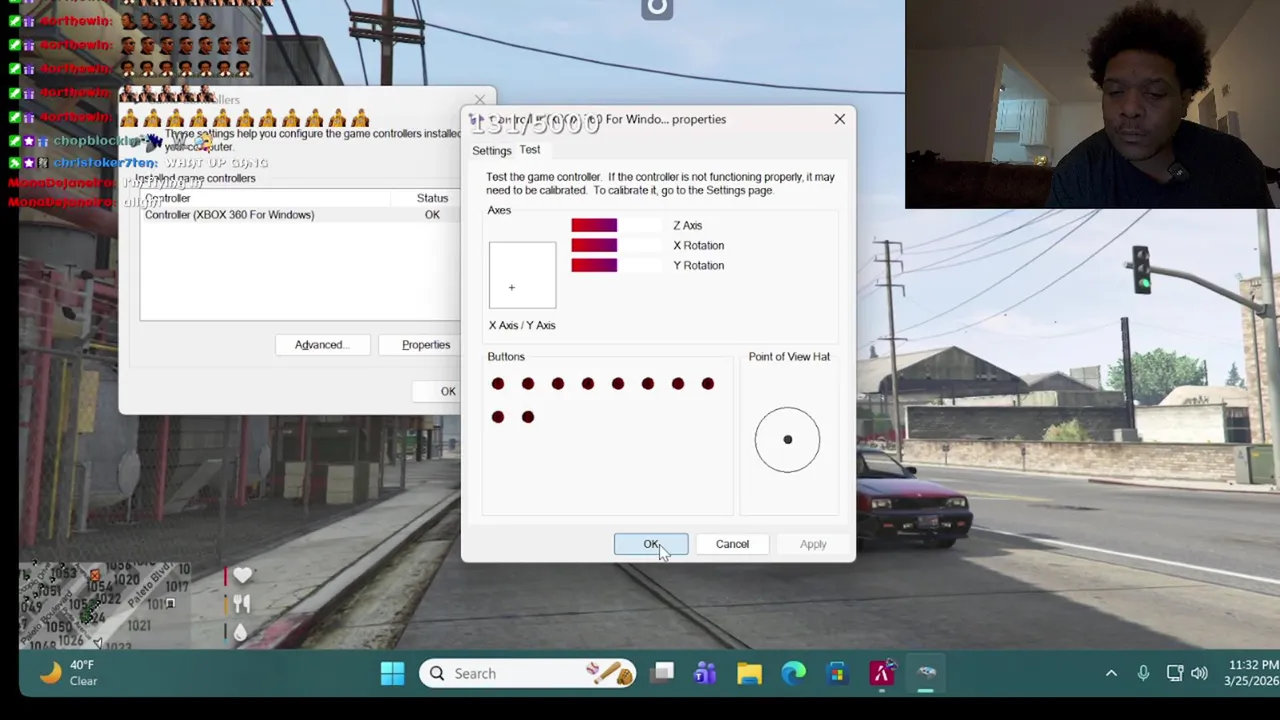
Task: Click the Z Axis indicator bar
Action: pos(616,225)
